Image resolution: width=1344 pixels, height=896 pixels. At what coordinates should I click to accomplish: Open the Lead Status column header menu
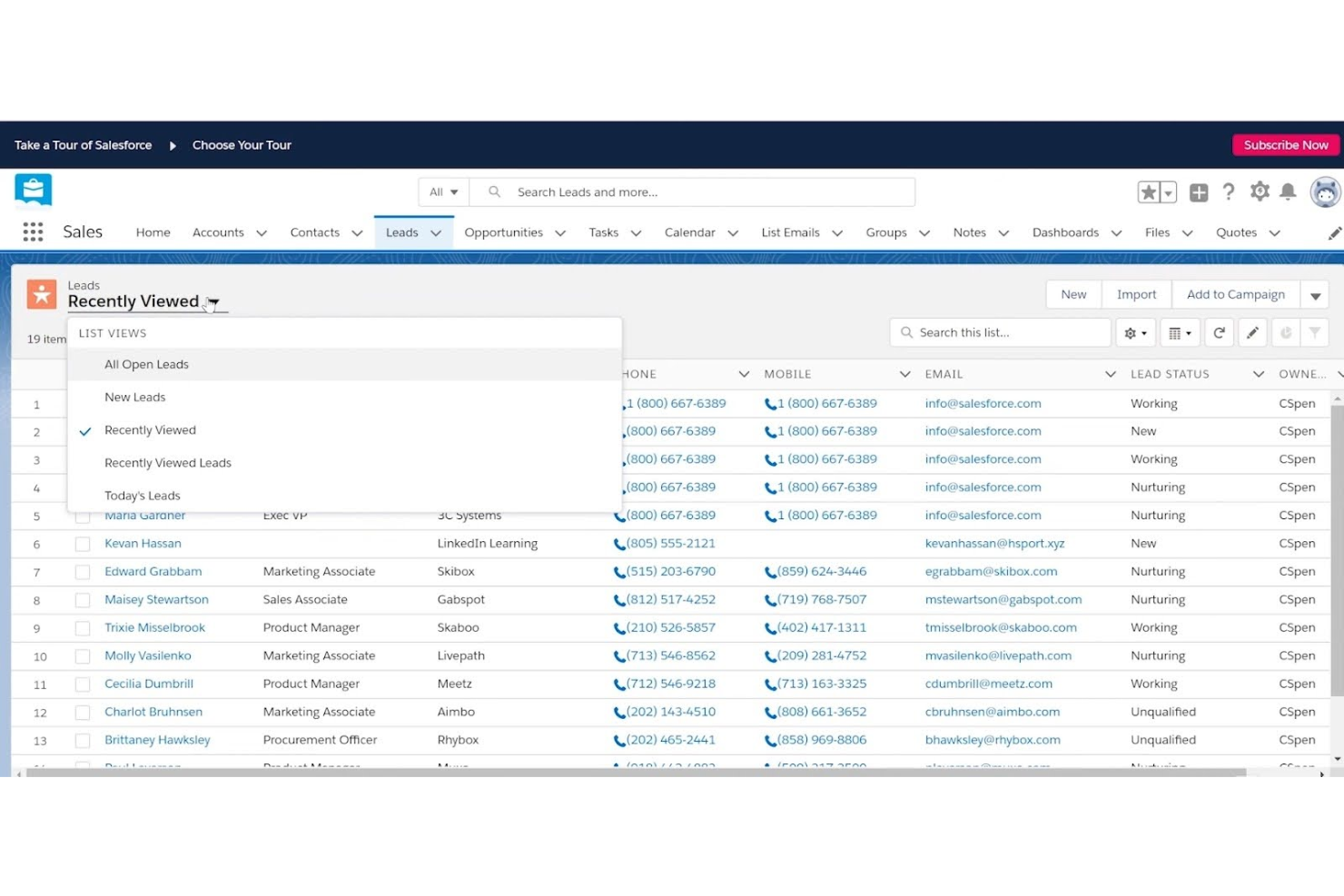pyautogui.click(x=1258, y=374)
